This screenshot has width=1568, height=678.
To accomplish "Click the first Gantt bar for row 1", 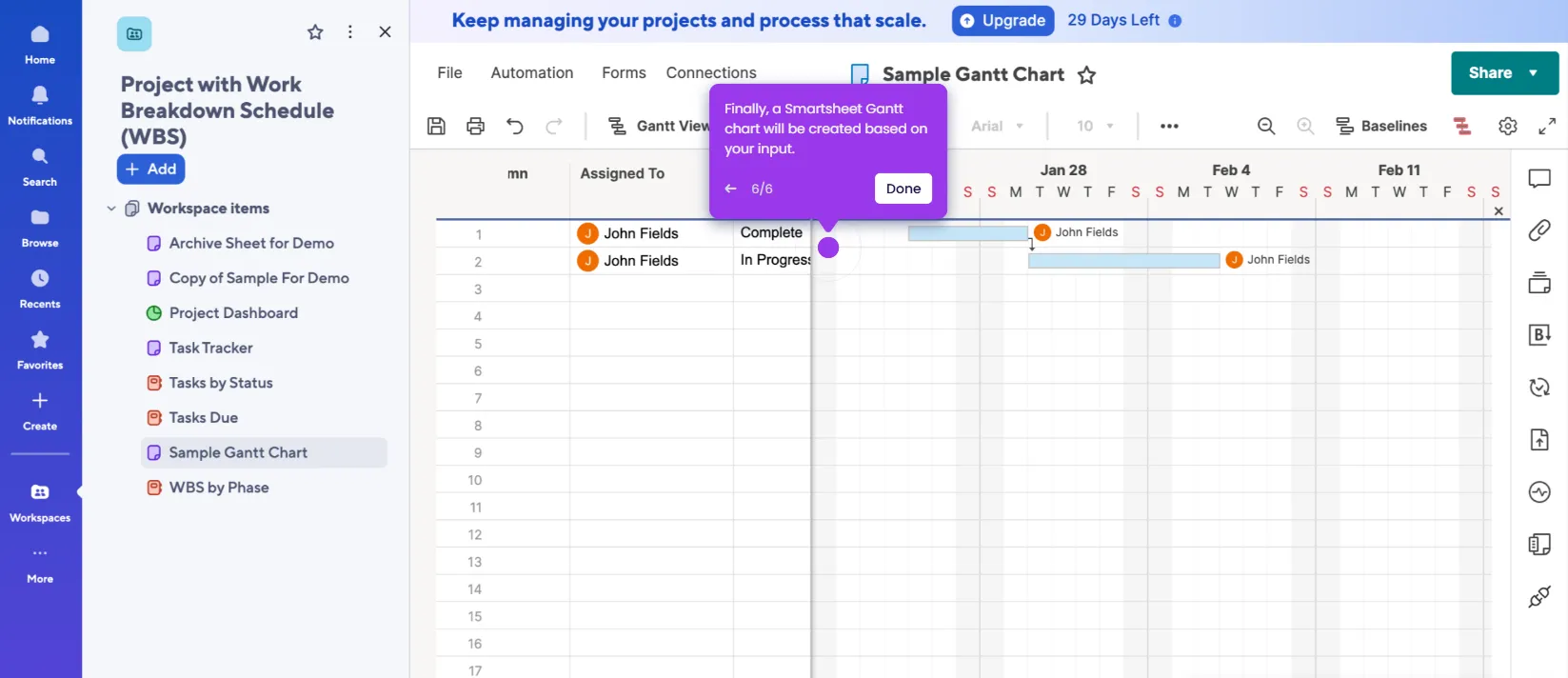I will click(x=968, y=233).
